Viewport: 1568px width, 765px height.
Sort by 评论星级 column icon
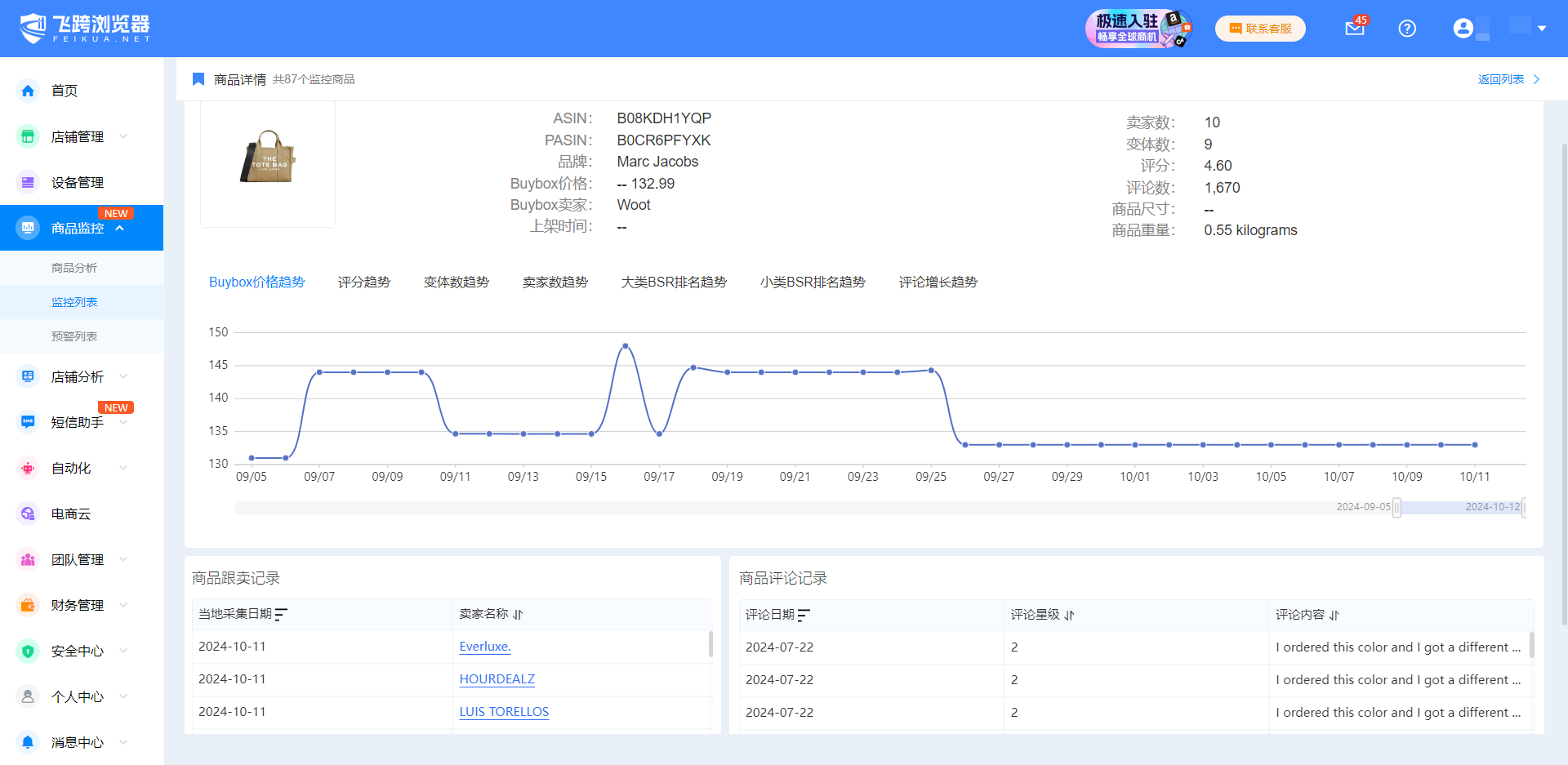click(x=1069, y=615)
